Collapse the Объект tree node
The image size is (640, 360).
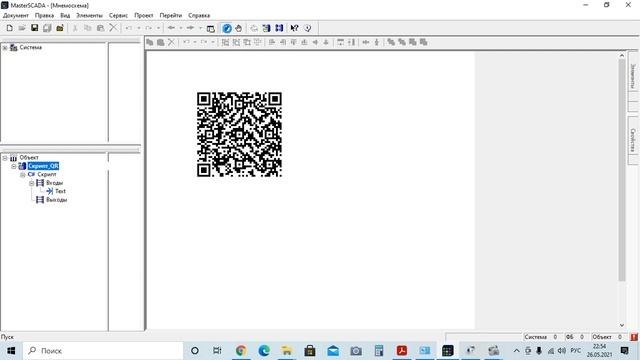5,158
